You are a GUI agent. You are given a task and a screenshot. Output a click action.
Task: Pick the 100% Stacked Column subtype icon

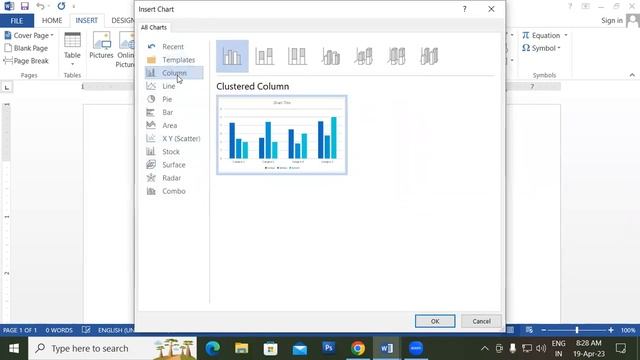click(297, 56)
